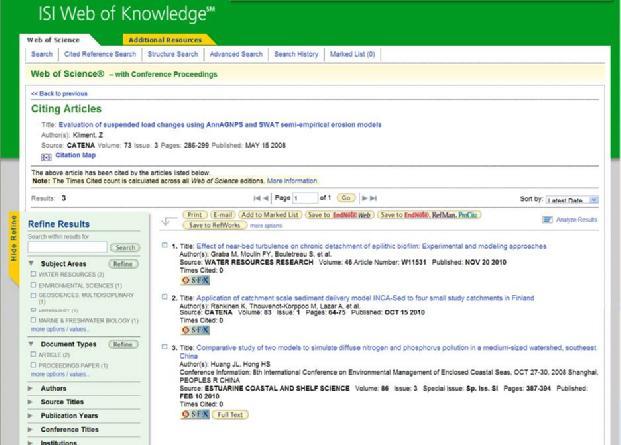Expand the Publication Years section
The height and width of the screenshot is (445, 621).
tap(30, 416)
